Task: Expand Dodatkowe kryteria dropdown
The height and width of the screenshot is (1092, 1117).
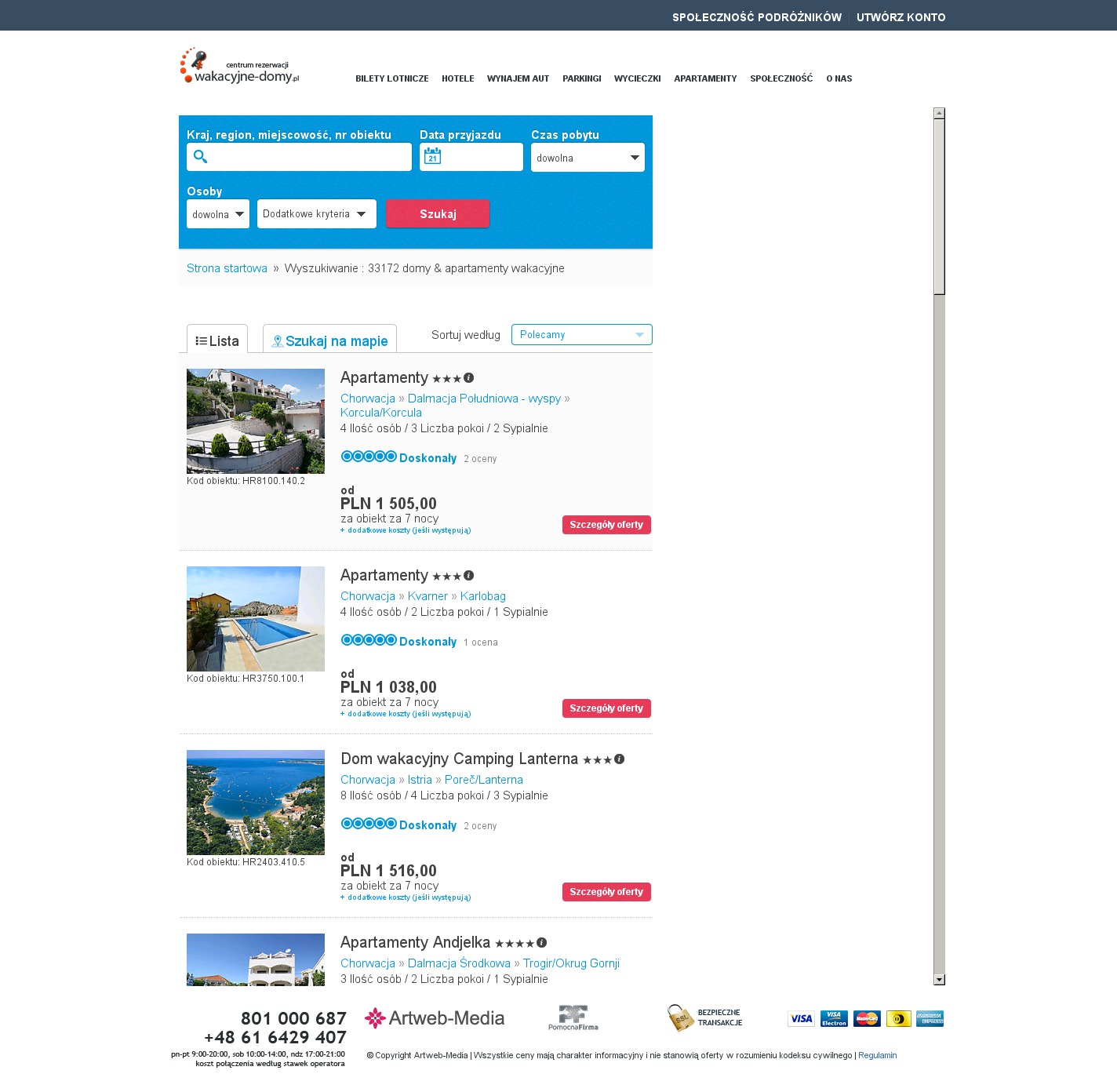Action: point(317,214)
